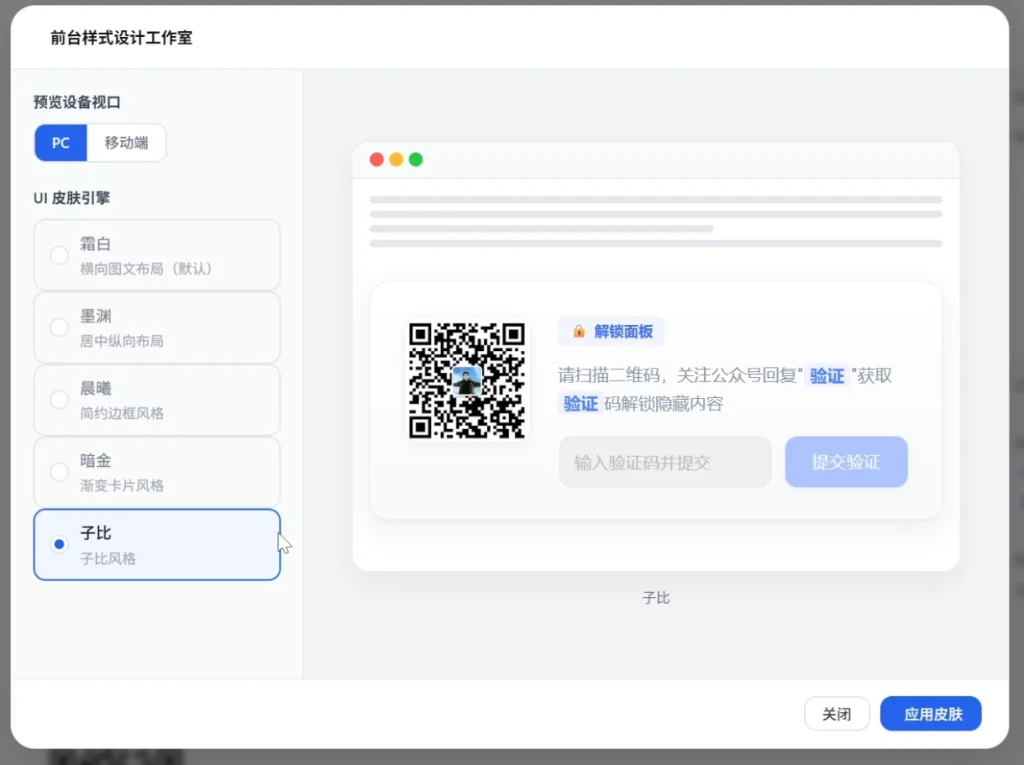Select the 子比 skin radio button
This screenshot has height=765, width=1024.
pyautogui.click(x=59, y=544)
